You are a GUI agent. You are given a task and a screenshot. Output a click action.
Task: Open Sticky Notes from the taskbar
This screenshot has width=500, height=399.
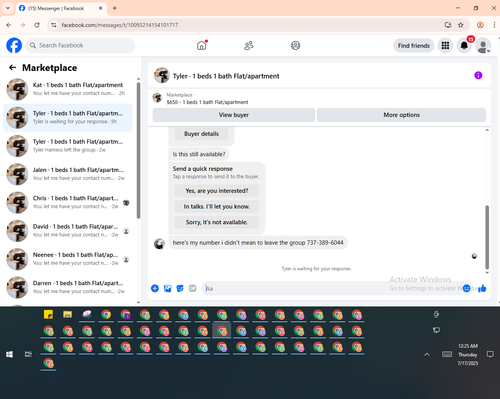pos(48,314)
